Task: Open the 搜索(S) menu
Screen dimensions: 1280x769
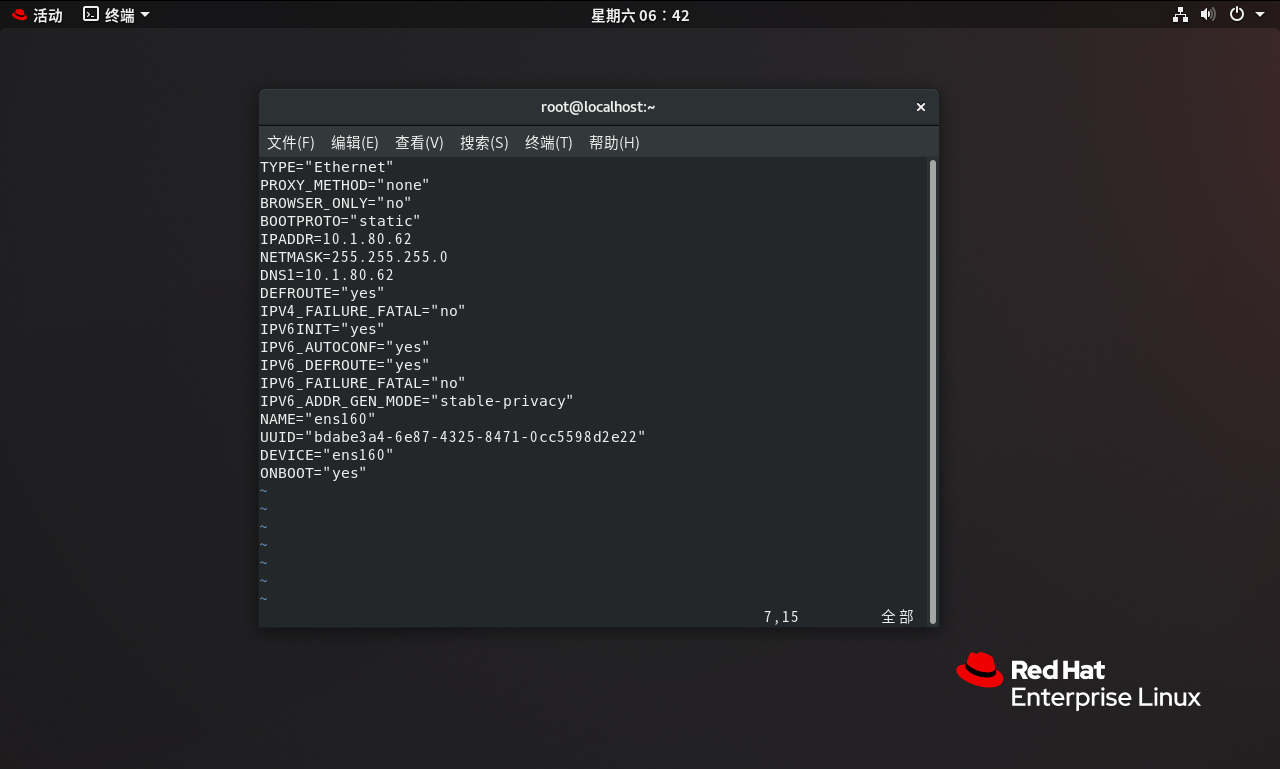Action: pos(484,143)
